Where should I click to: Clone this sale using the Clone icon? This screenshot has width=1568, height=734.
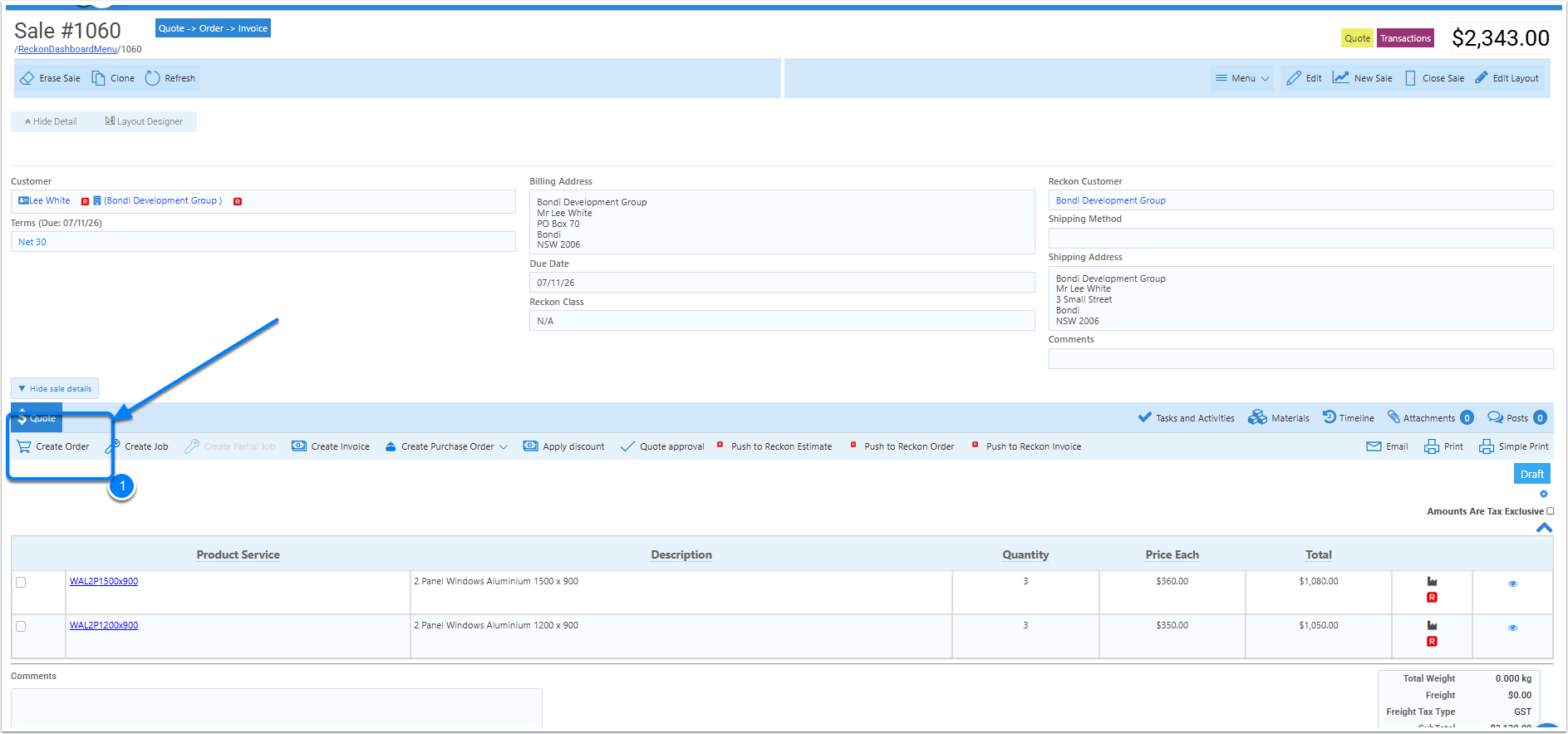[98, 78]
